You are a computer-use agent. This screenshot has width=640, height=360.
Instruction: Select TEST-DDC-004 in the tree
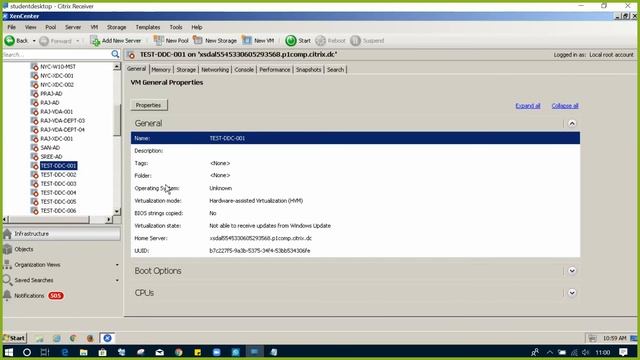tap(58, 193)
